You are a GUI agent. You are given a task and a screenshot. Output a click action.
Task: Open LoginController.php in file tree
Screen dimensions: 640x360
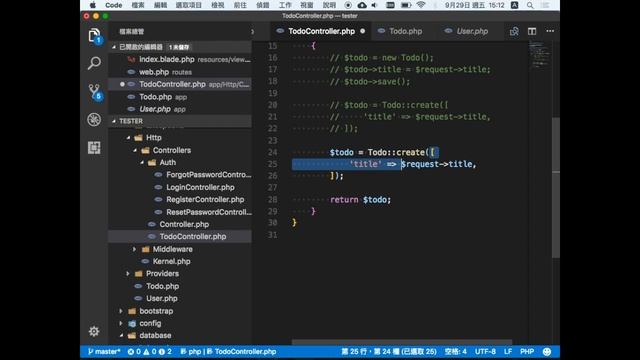[180, 187]
